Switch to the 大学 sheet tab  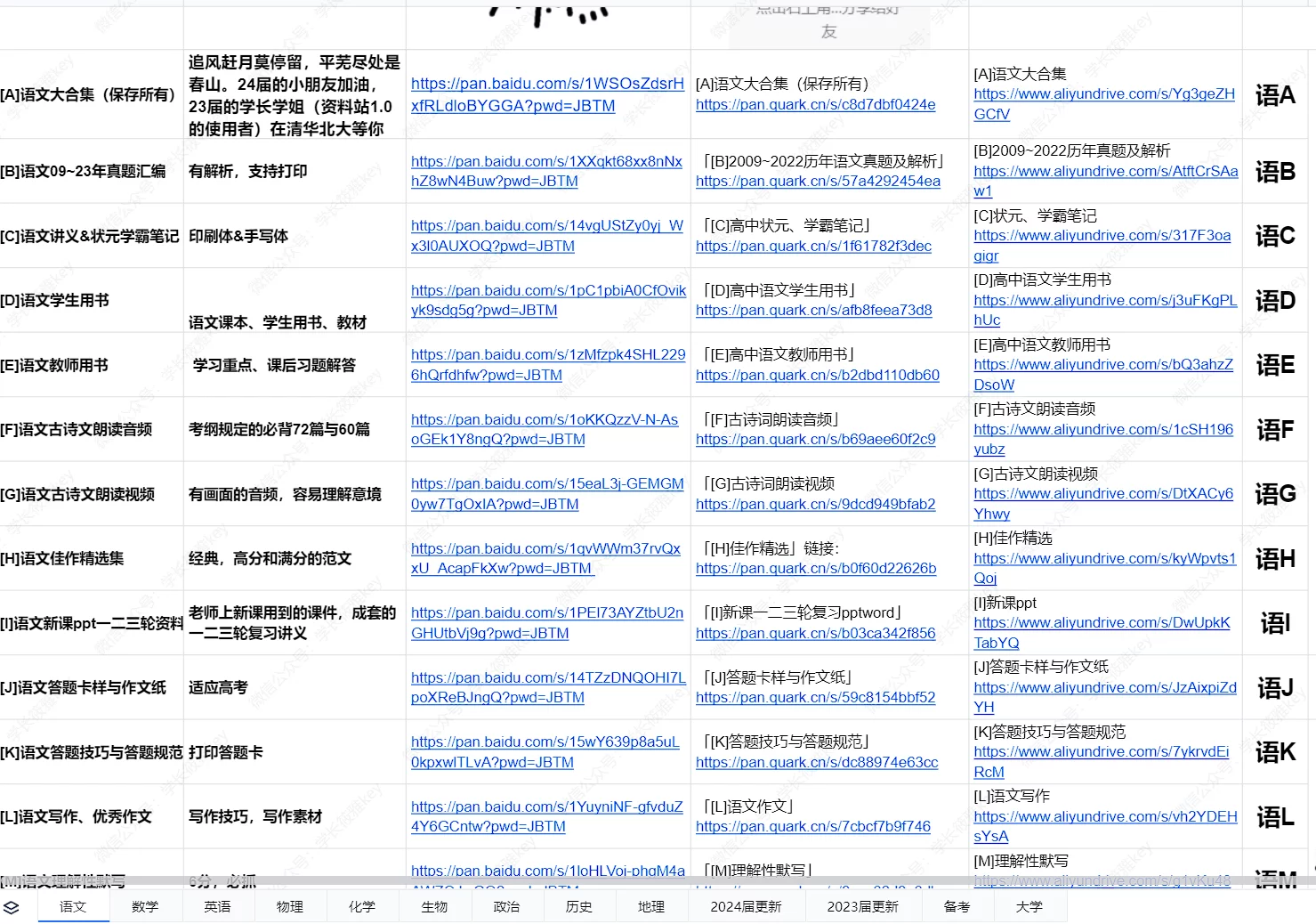pyautogui.click(x=1029, y=907)
